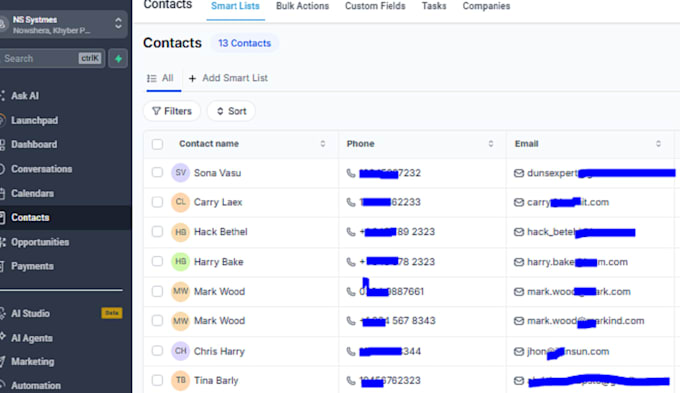Screen dimensions: 680x393
Task: Open the Tina Barly contact
Action: (x=216, y=380)
